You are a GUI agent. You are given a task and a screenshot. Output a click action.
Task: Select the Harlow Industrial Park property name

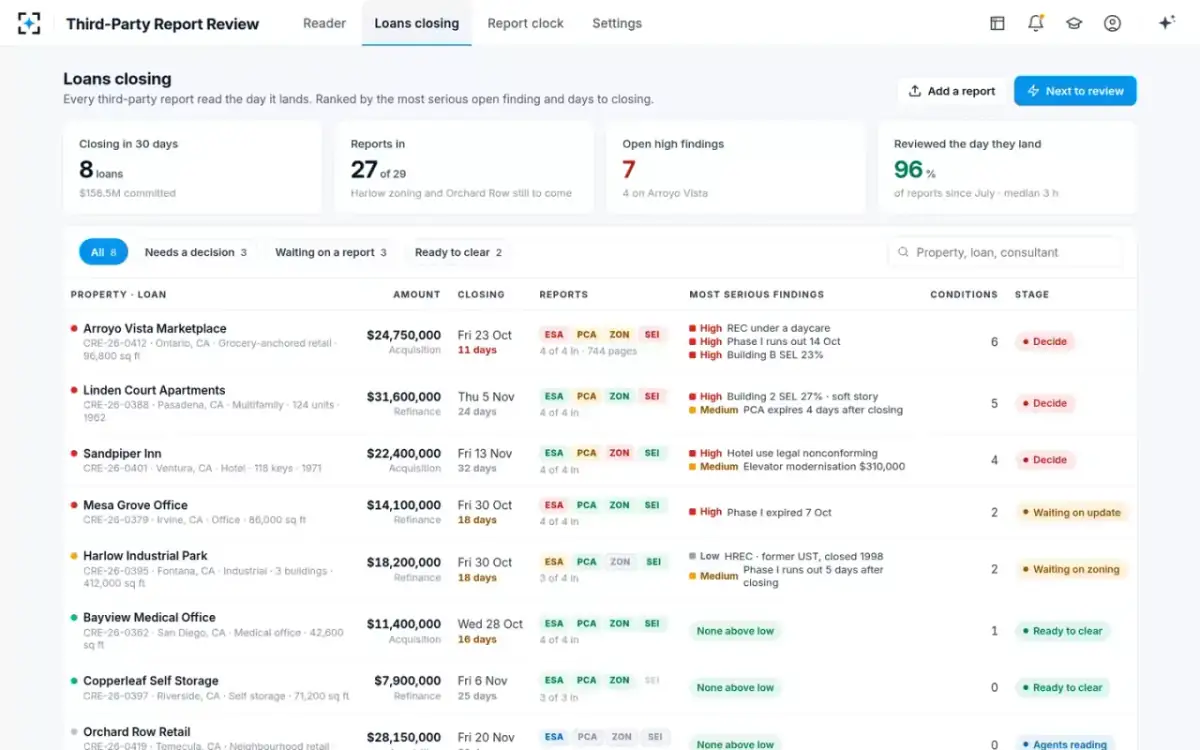coord(145,556)
